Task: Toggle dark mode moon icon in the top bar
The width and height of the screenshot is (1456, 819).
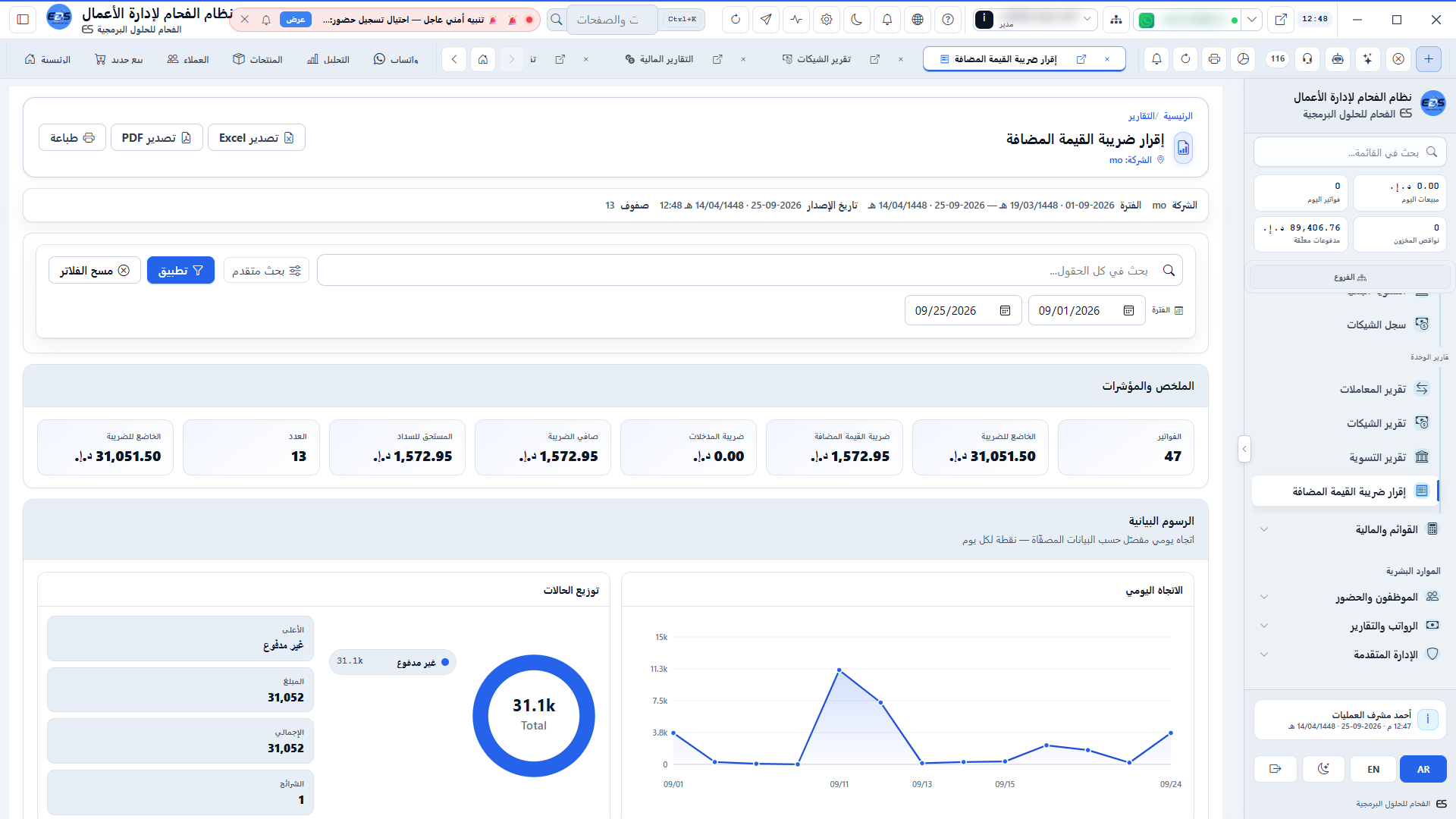Action: 857,20
